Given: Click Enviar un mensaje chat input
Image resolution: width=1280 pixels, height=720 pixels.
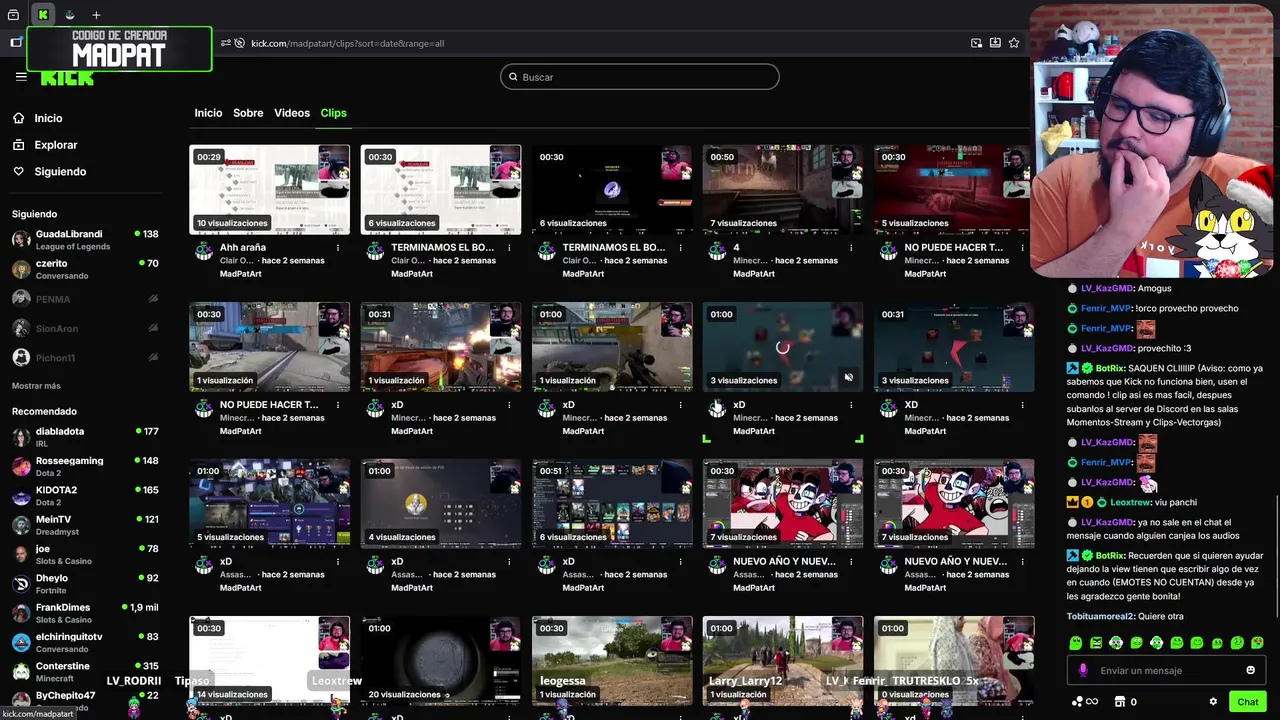Looking at the screenshot, I should tap(1165, 671).
